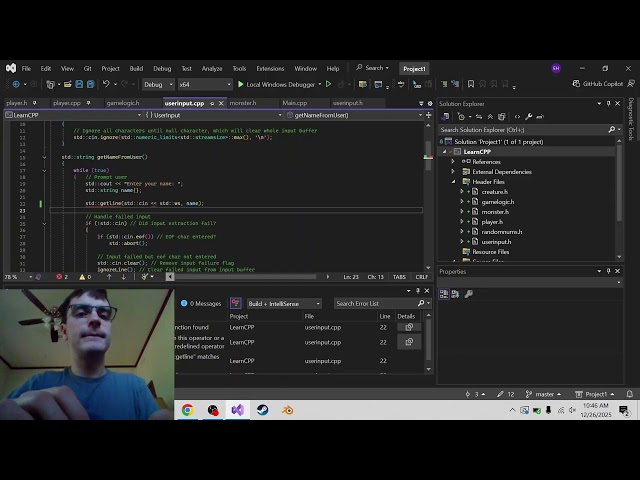Click the Alphabetical sort icon in Properties
This screenshot has height=480, width=640.
pos(456,294)
